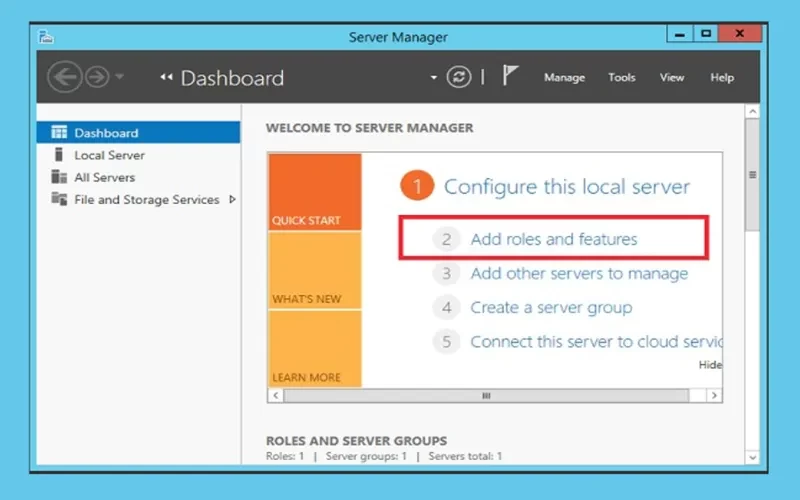
Task: Open the notifications flag
Action: pos(510,75)
